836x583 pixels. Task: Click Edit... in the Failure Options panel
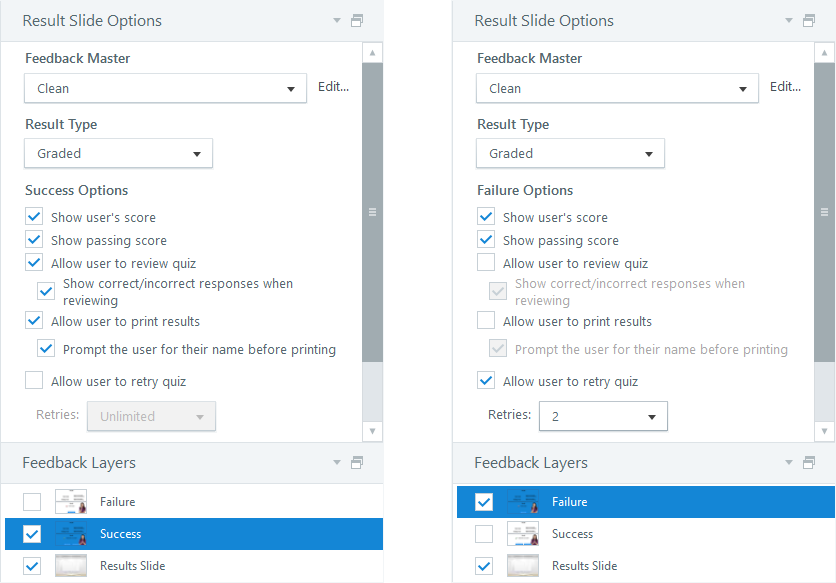coord(785,87)
